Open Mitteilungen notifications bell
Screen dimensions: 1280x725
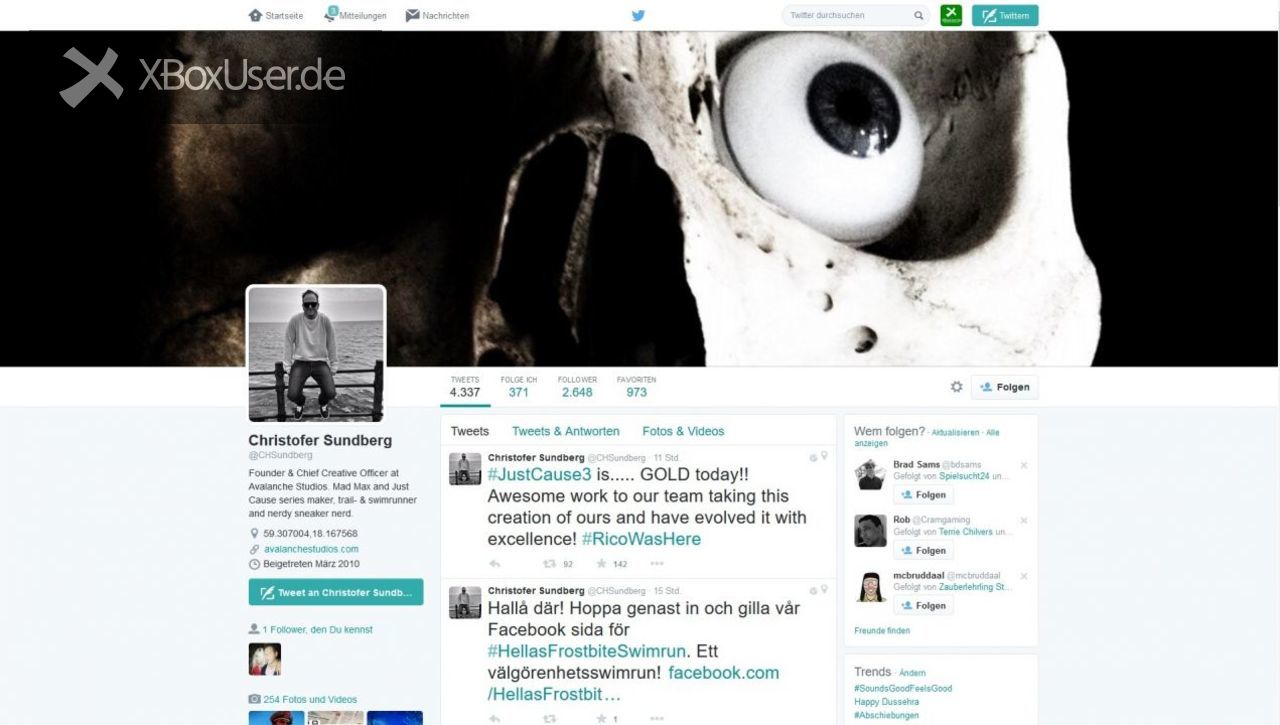pyautogui.click(x=331, y=14)
